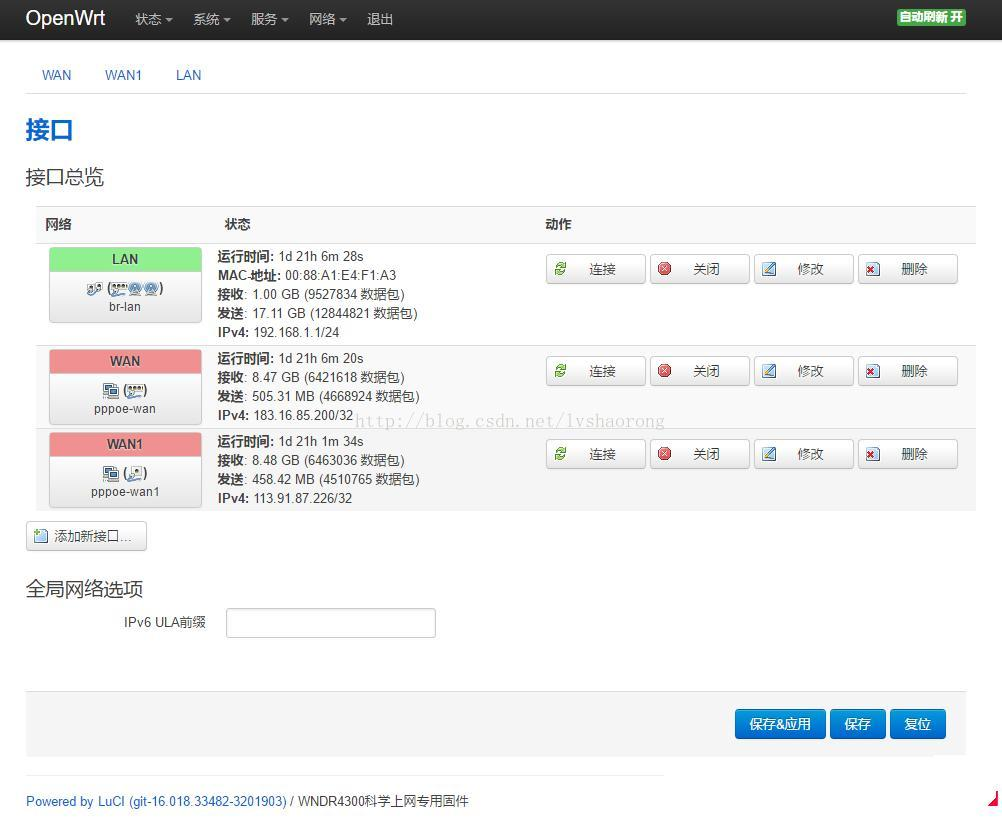1002x820 pixels.
Task: Click the tunnel icon above pppoe-wan
Action: coord(111,391)
